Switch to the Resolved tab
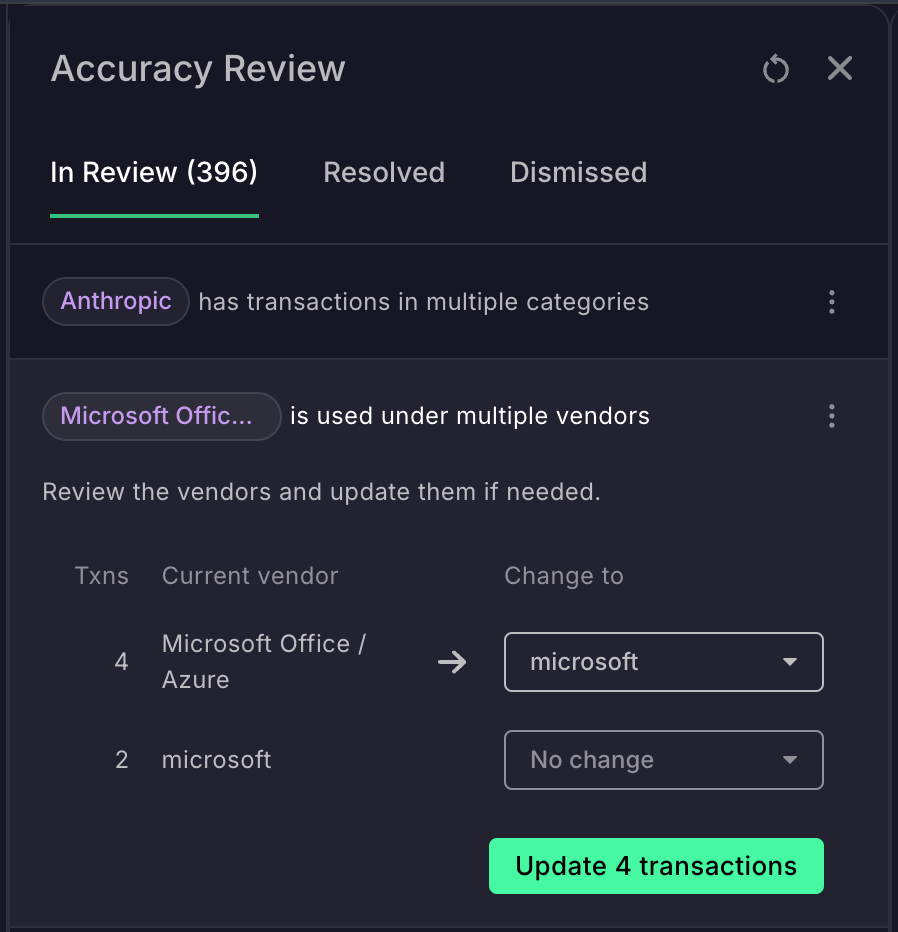The height and width of the screenshot is (932, 898). (384, 172)
